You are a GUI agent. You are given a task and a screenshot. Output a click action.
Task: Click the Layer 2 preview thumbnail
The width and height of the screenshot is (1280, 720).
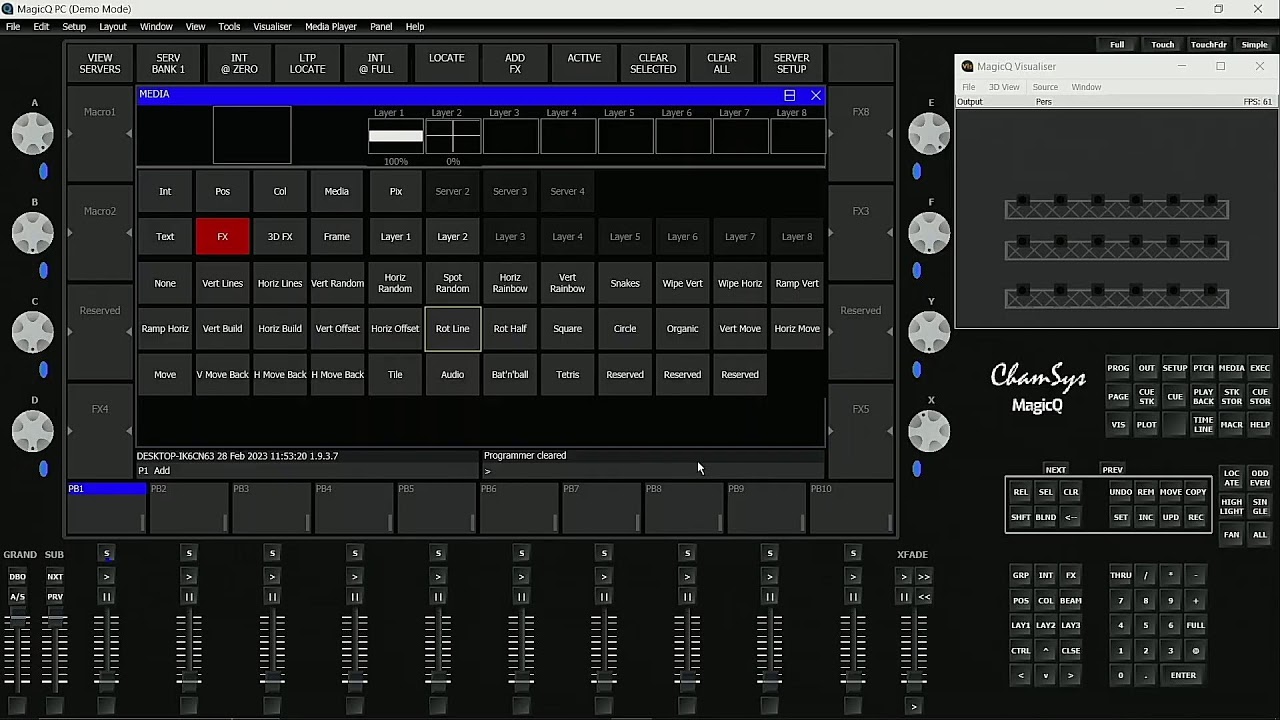coord(453,137)
